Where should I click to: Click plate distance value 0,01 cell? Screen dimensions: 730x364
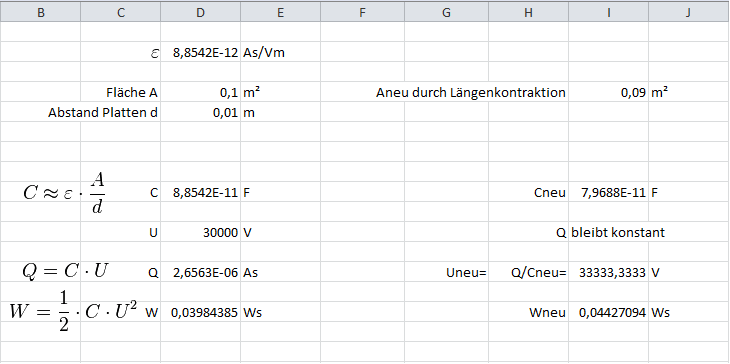[x=201, y=113]
